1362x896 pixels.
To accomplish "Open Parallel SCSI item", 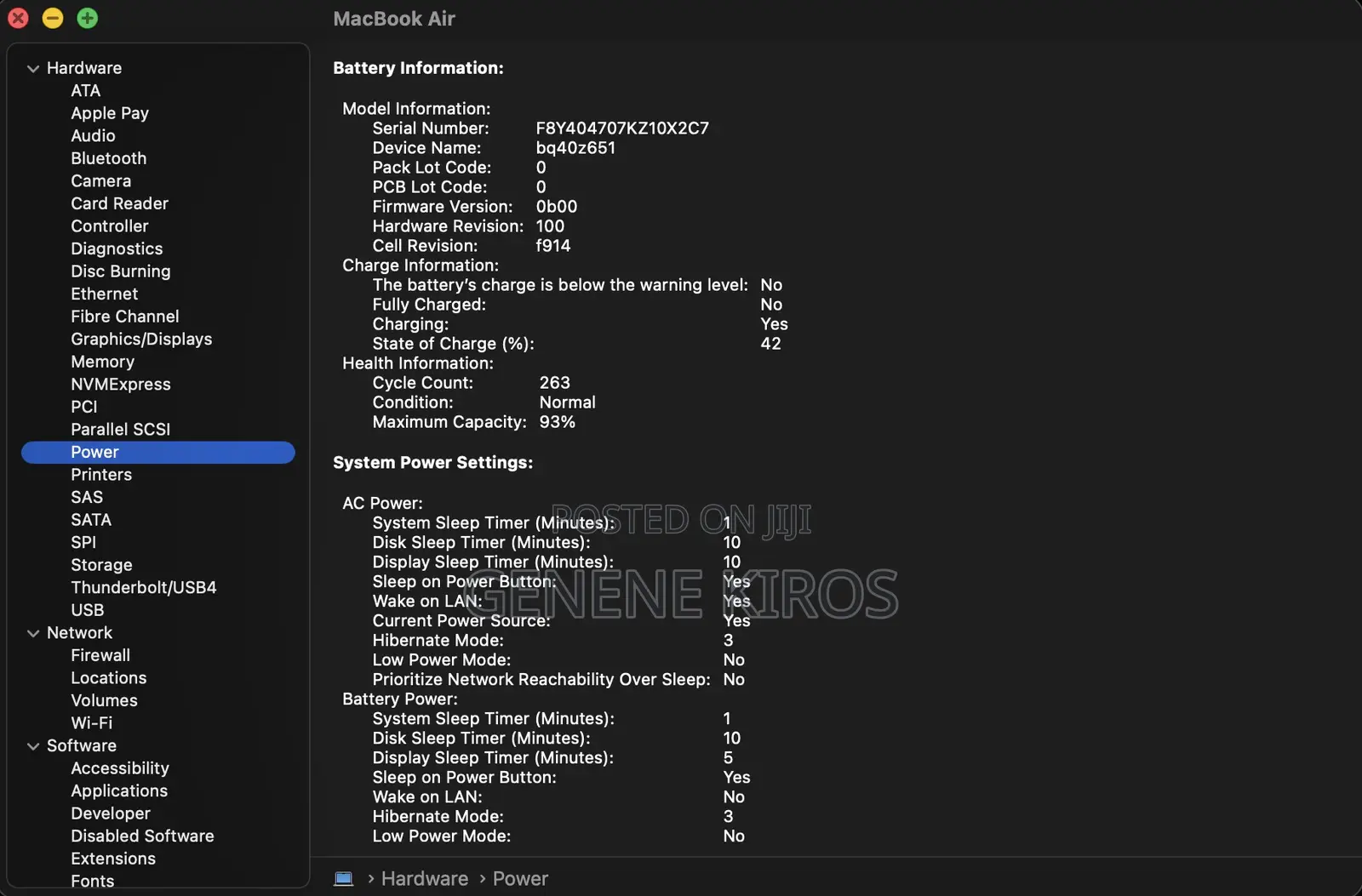I will 121,430.
